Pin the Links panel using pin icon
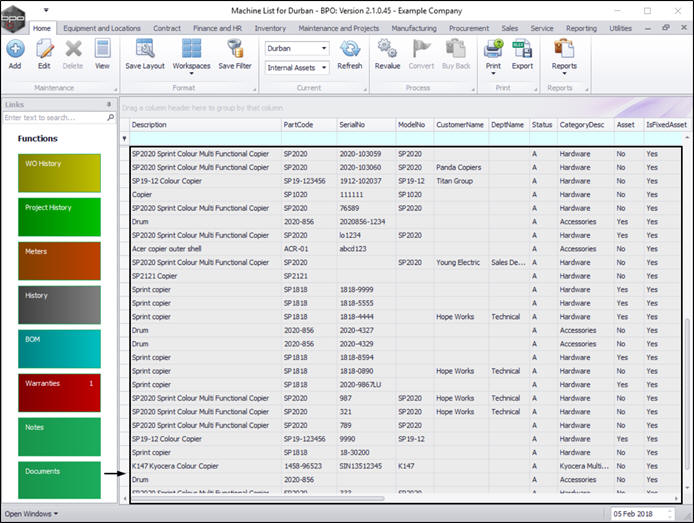Screen dimensions: 694x523 point(108,104)
